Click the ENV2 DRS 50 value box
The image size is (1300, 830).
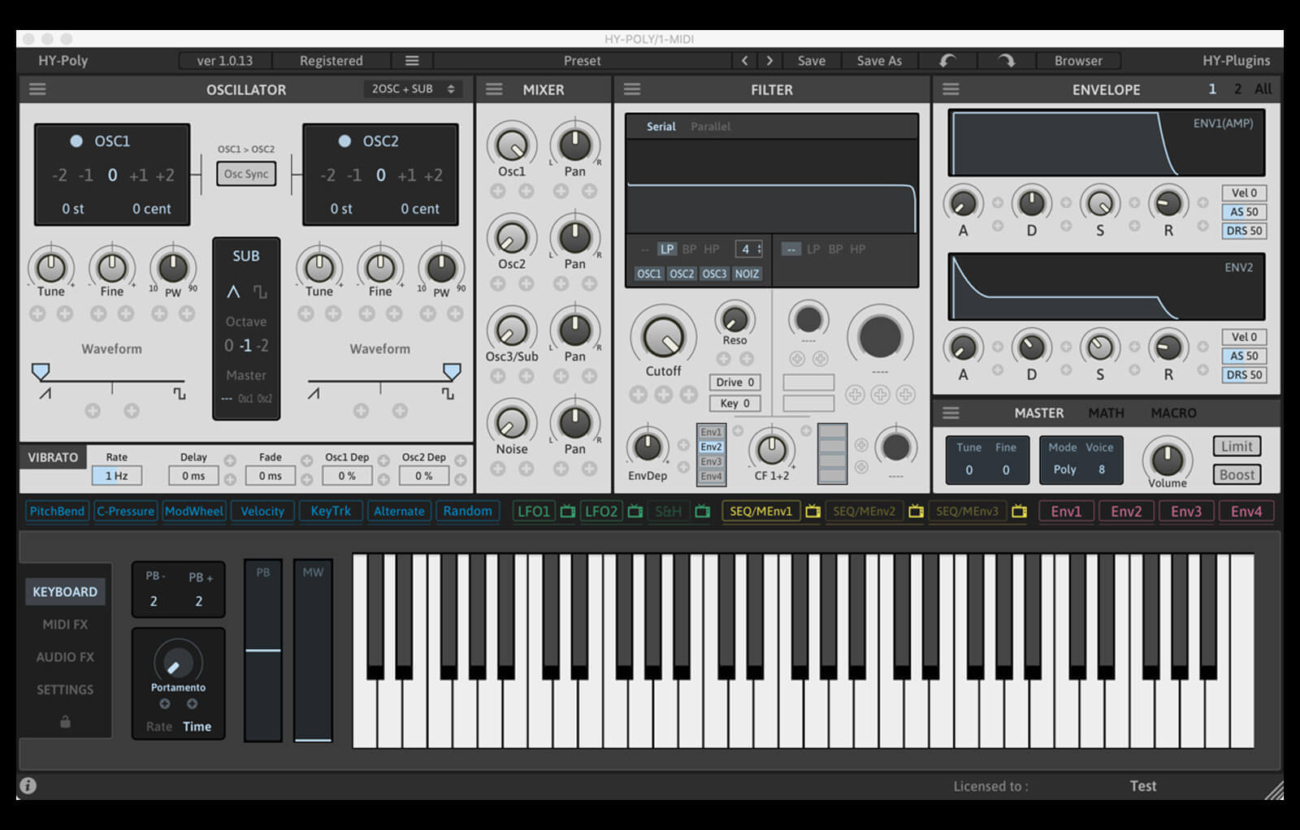tap(1244, 375)
